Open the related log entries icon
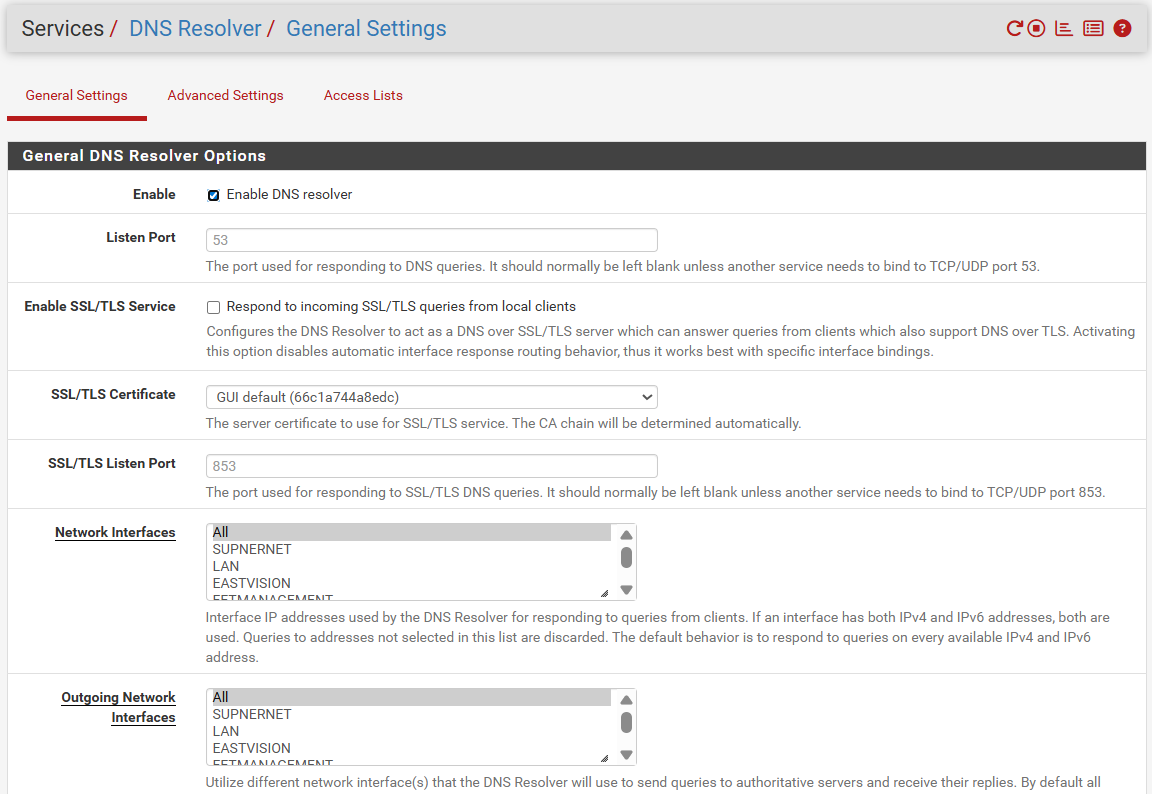Screen dimensions: 1152x794 pyautogui.click(x=1093, y=29)
